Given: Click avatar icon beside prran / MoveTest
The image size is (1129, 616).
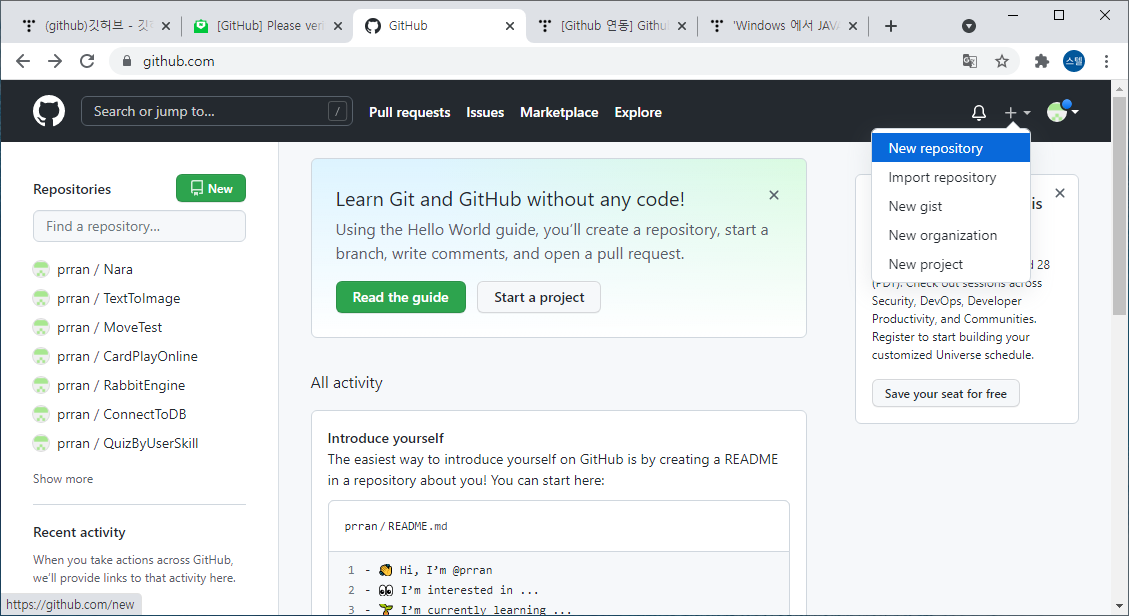Looking at the screenshot, I should tap(41, 327).
